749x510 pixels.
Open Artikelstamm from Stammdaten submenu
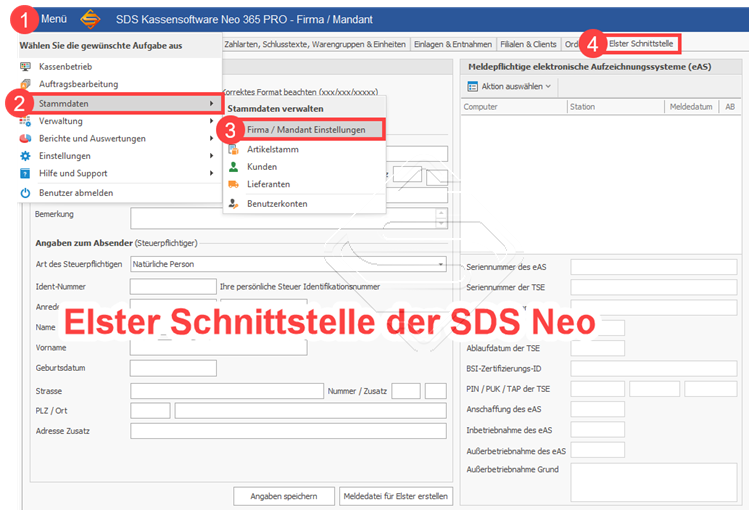(x=304, y=149)
